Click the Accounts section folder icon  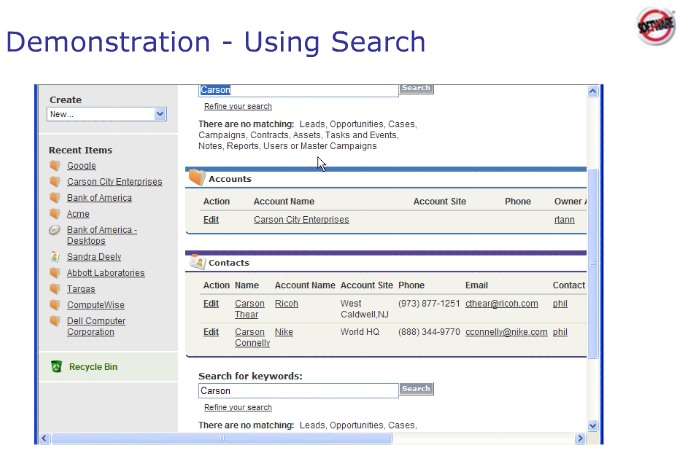click(197, 178)
